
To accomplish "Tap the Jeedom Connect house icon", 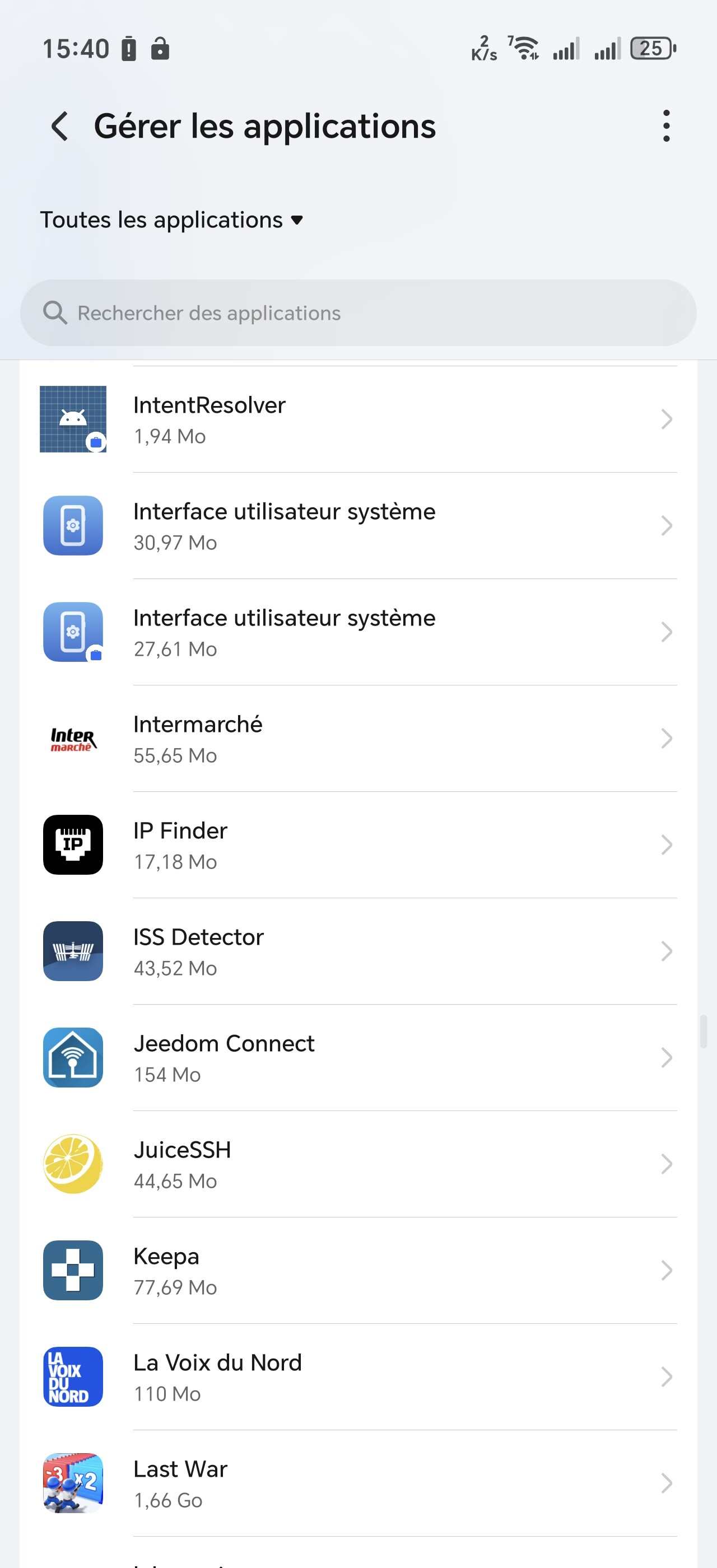I will pyautogui.click(x=73, y=1058).
